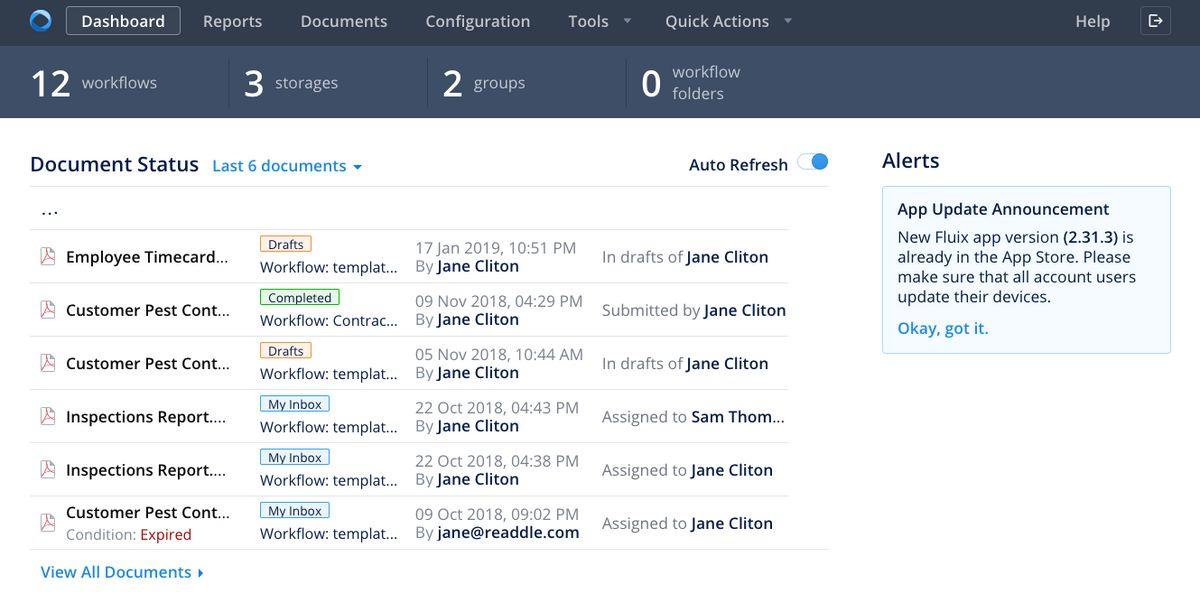This screenshot has width=1200, height=592.
Task: Disable the Auto Refresh toggle
Action: [x=813, y=163]
